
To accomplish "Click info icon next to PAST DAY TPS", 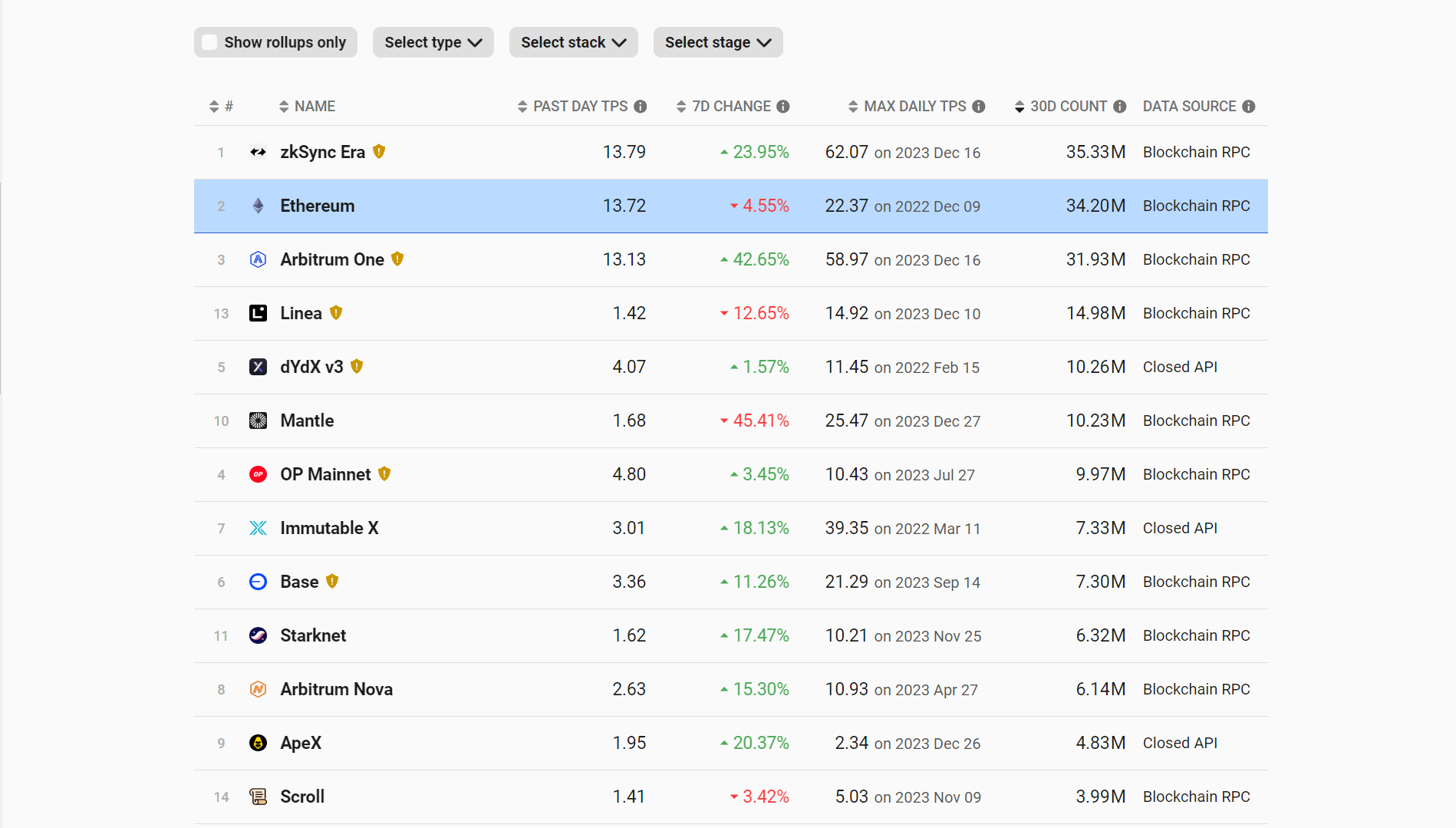I will 641,107.
